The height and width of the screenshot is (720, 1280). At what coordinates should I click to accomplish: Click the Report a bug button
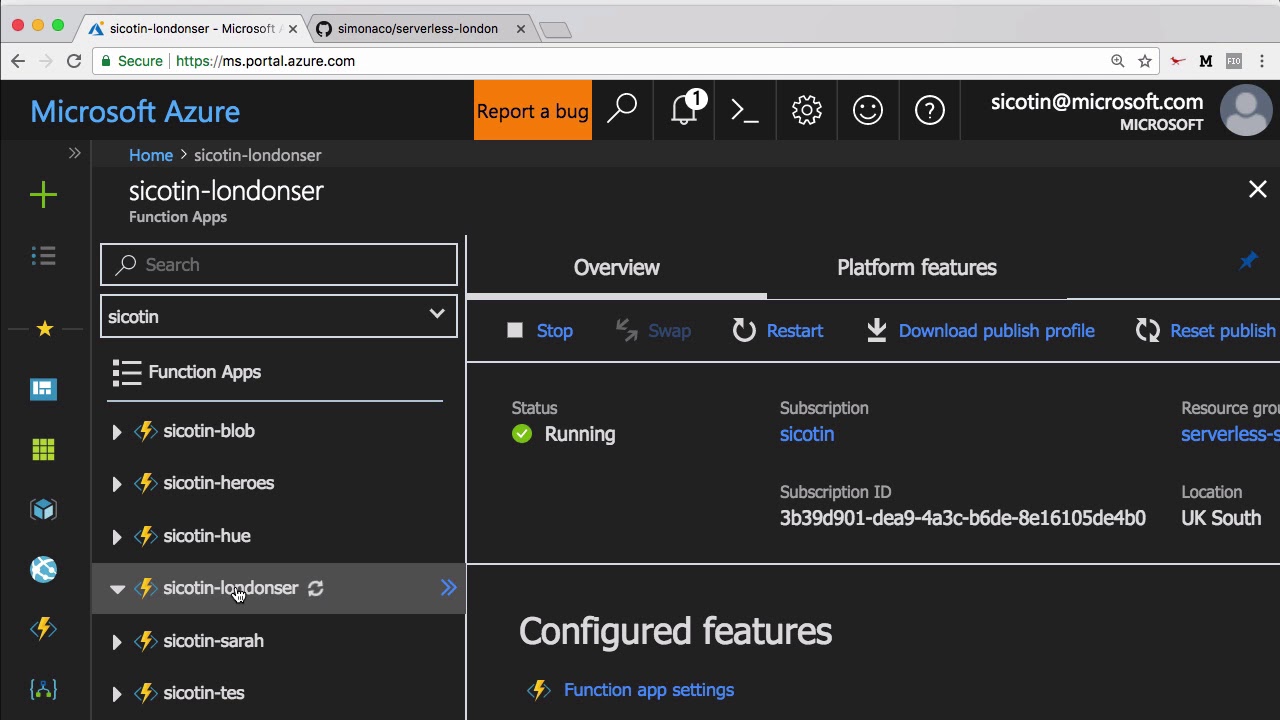coord(533,110)
